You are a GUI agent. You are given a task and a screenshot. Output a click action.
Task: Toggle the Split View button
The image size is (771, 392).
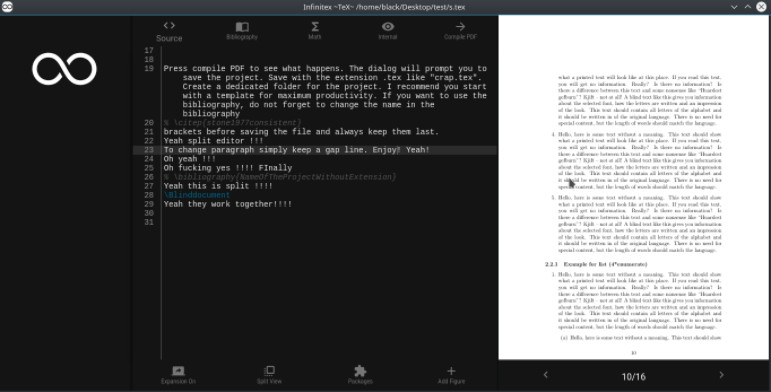[269, 375]
